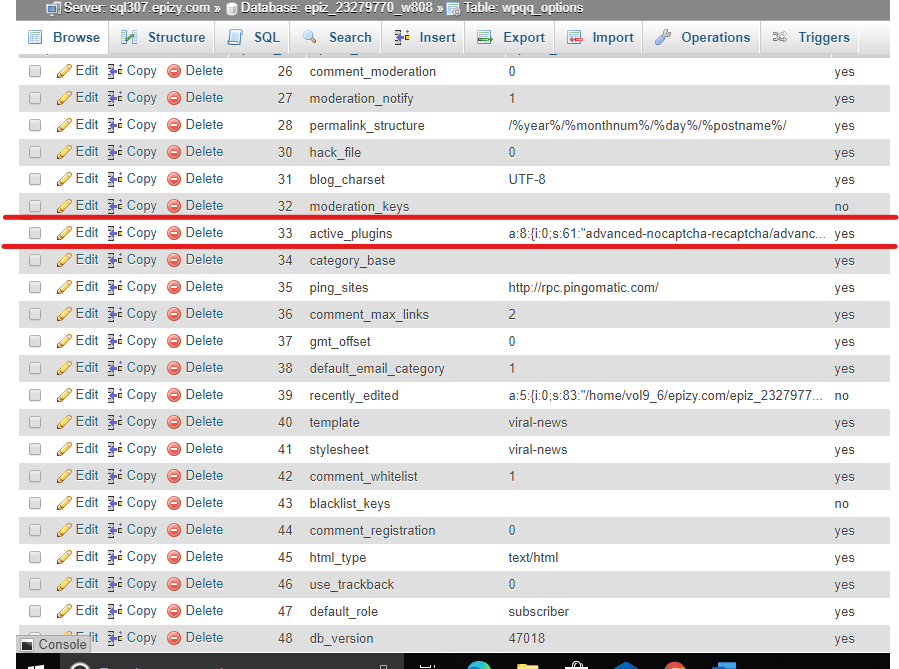Switch to the Search tab
Image resolution: width=899 pixels, height=669 pixels.
[x=337, y=37]
